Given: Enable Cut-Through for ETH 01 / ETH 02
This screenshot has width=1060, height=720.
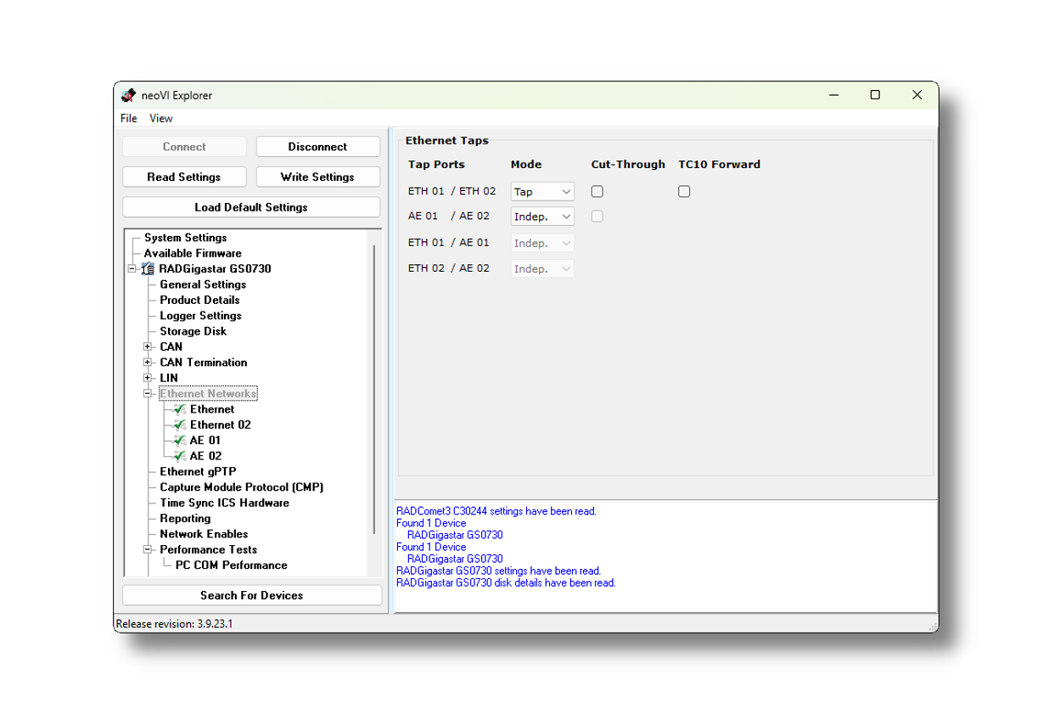Looking at the screenshot, I should pyautogui.click(x=596, y=191).
